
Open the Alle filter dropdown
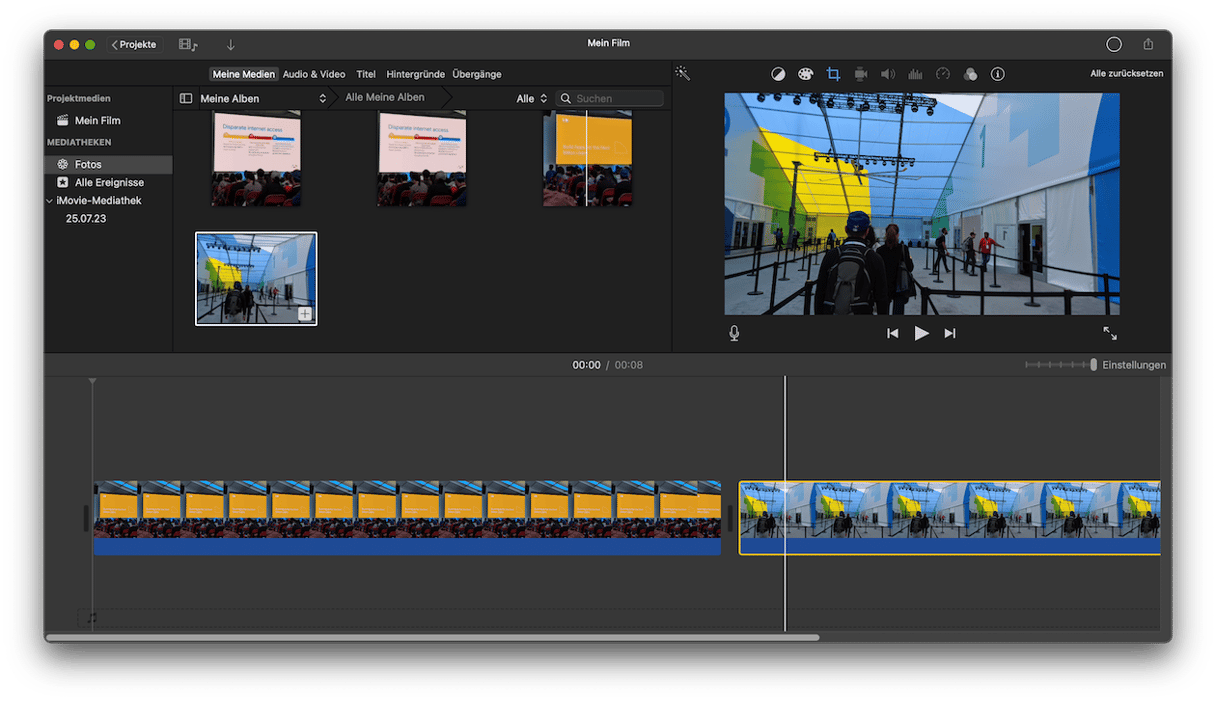531,99
